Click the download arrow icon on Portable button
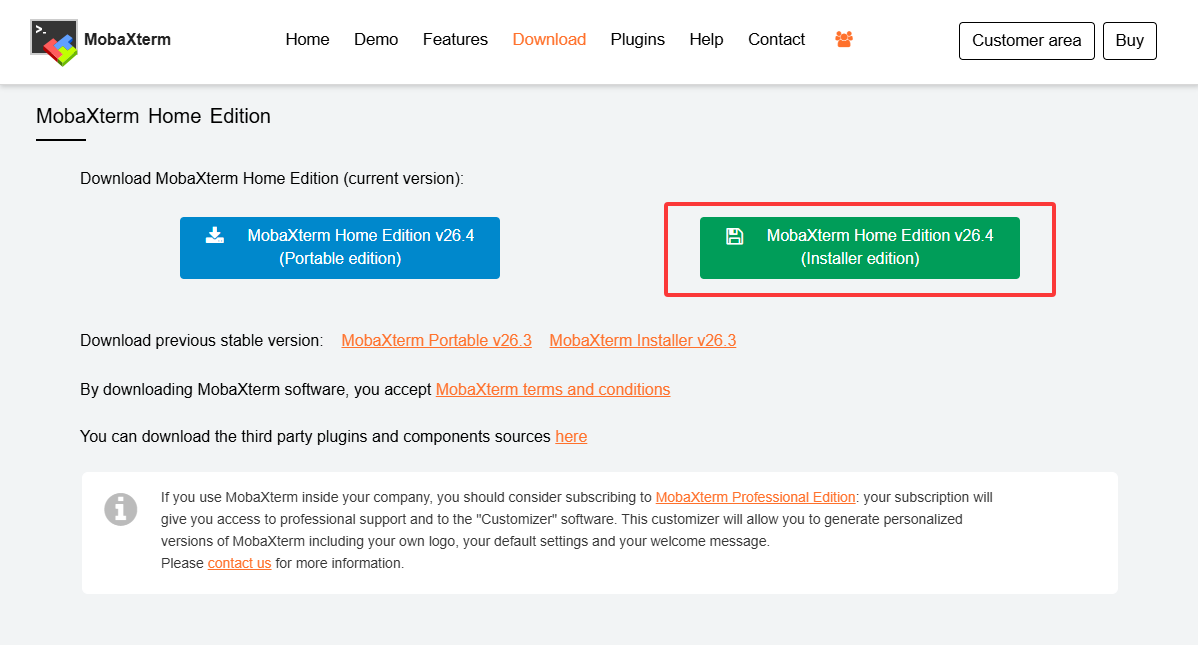Viewport: 1198px width, 645px height. tap(215, 235)
